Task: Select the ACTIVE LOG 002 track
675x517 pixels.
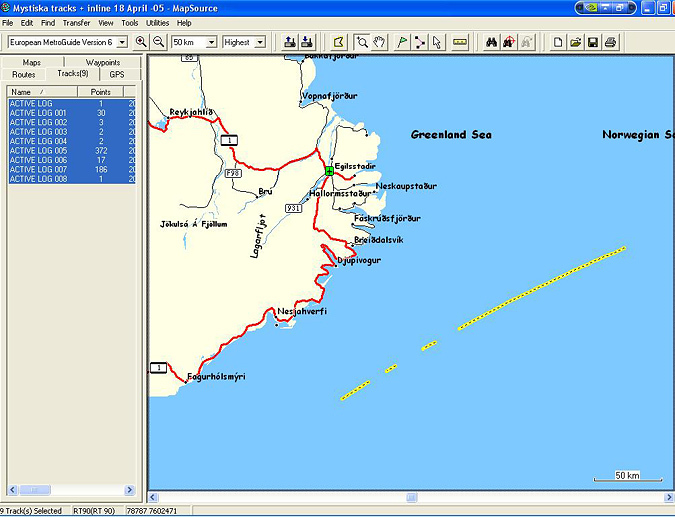Action: coord(72,122)
